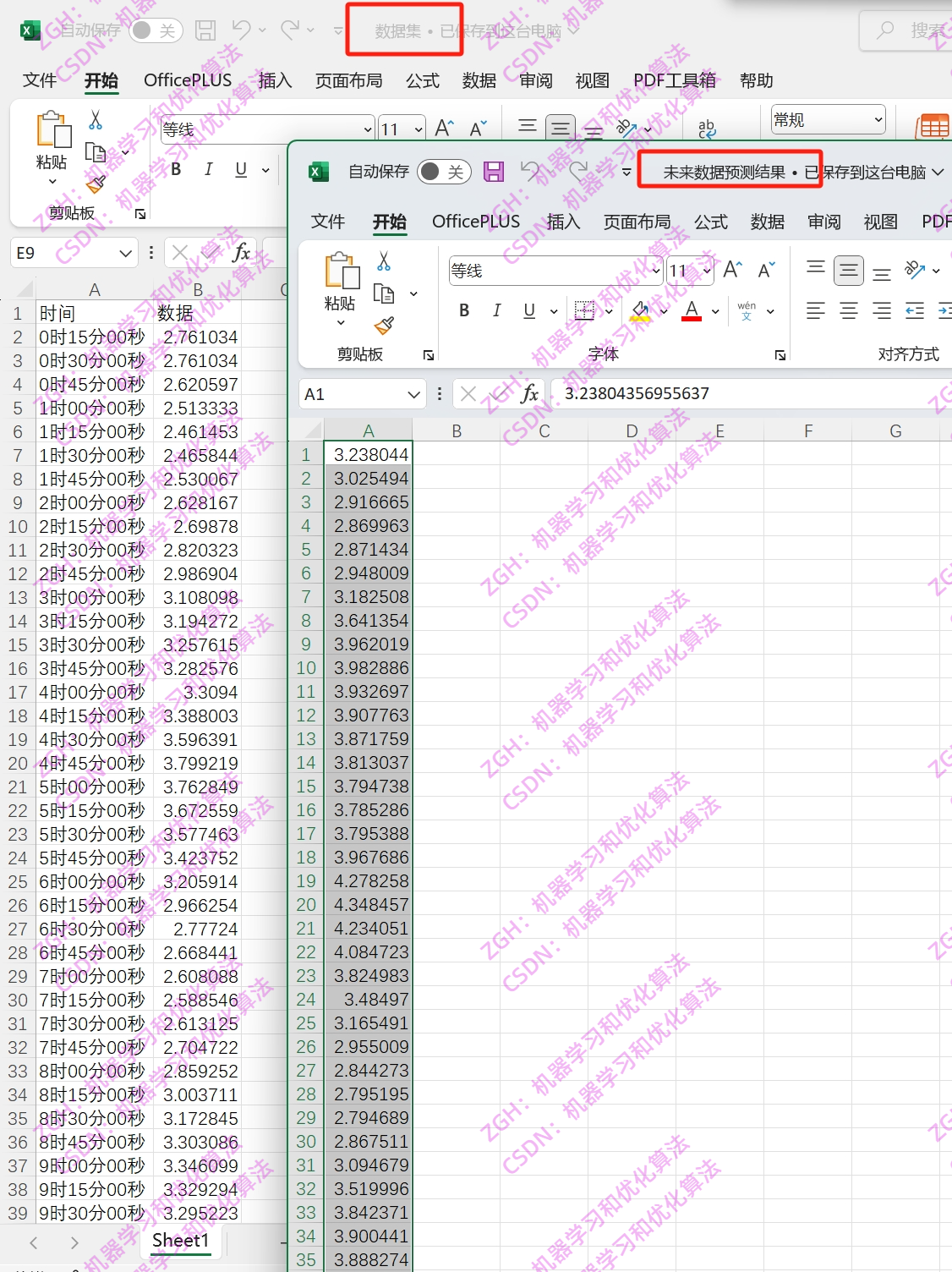Select 数据 tab in front window
This screenshot has width=952, height=1272.
pyautogui.click(x=768, y=222)
